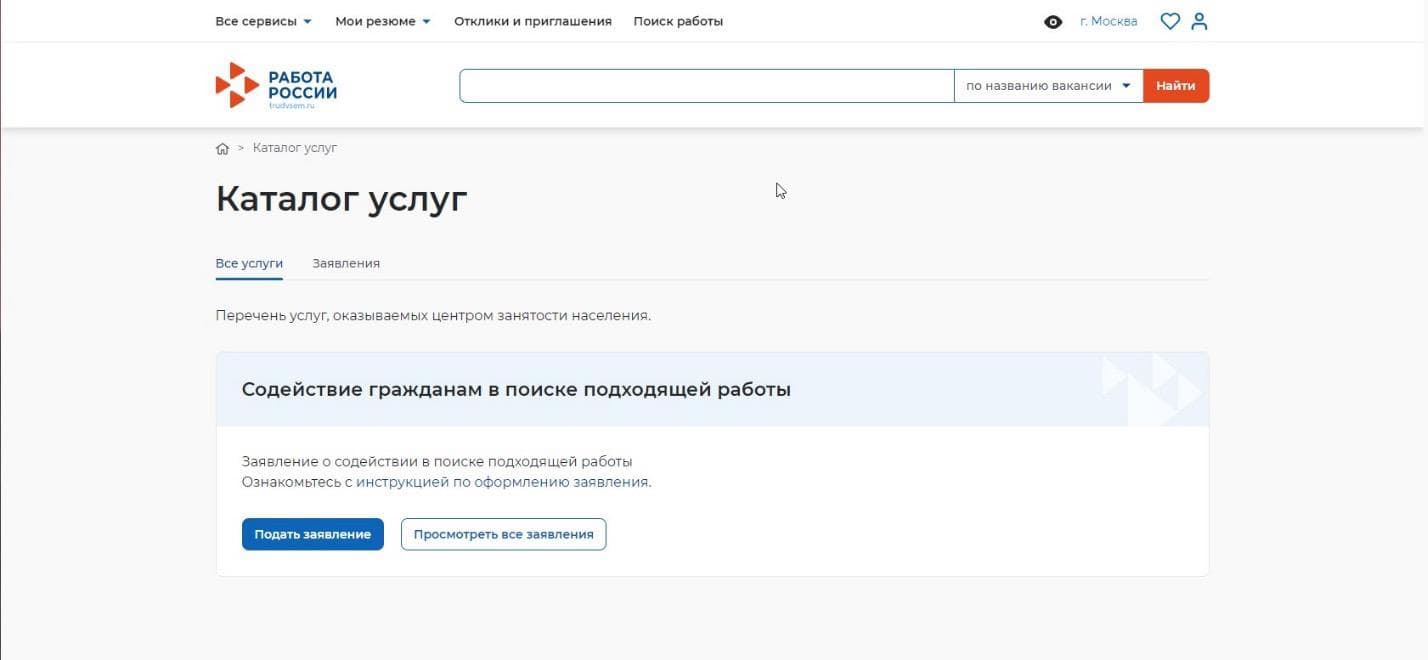Change the city г. Москва link
The width and height of the screenshot is (1428, 660).
pyautogui.click(x=1108, y=21)
